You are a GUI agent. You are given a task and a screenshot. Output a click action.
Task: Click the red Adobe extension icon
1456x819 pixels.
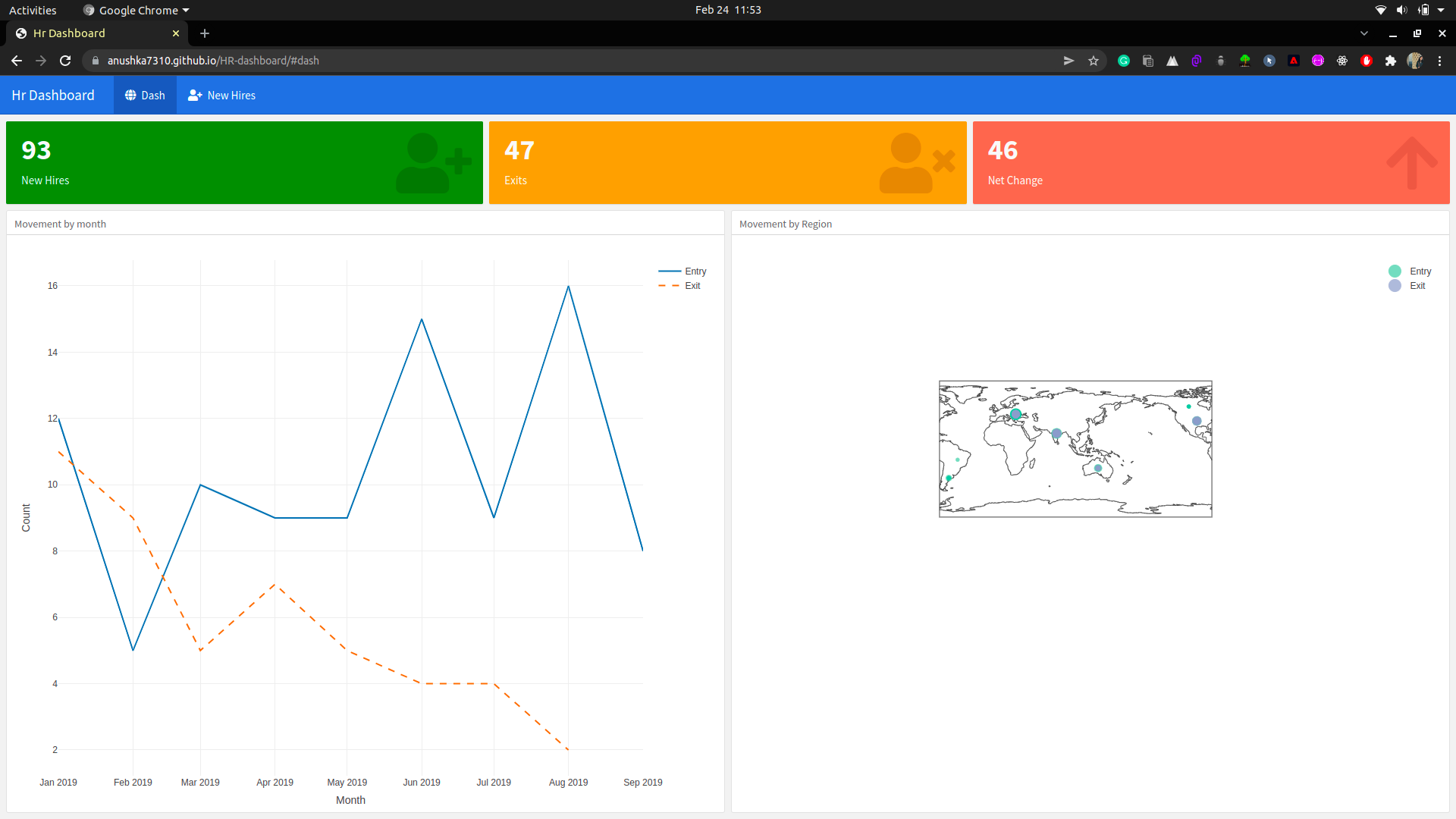1294,61
